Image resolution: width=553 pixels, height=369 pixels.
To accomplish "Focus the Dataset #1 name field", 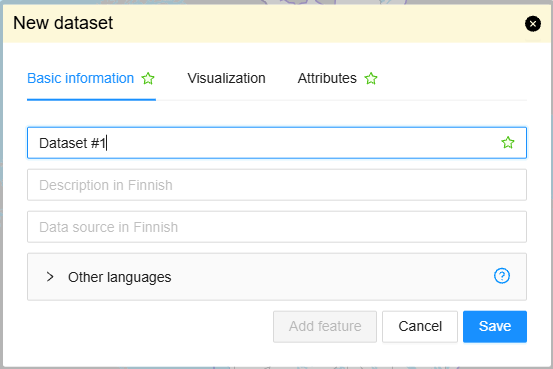I will (277, 143).
